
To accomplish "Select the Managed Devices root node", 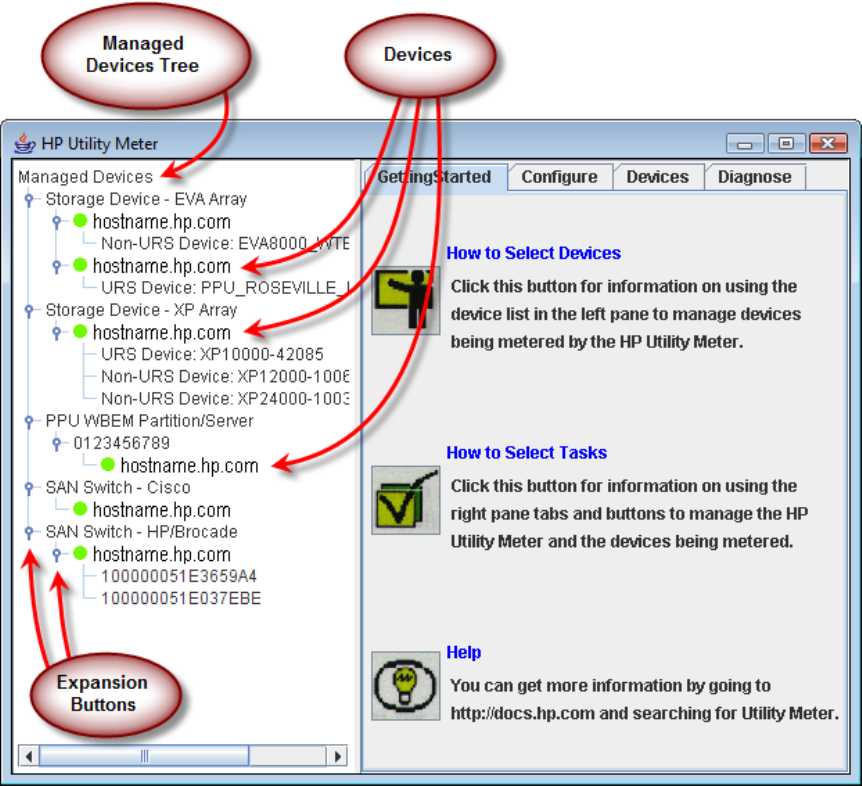I will coord(86,177).
